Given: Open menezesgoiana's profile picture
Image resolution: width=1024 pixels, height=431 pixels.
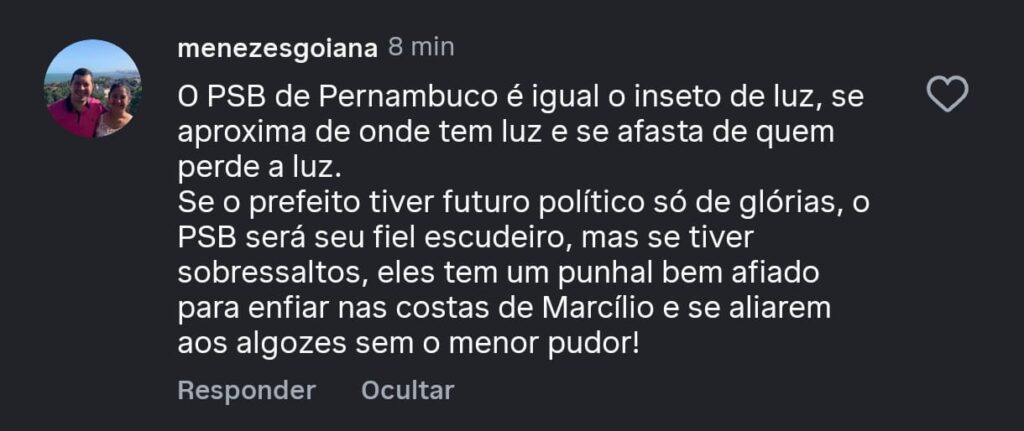Looking at the screenshot, I should click(x=92, y=89).
